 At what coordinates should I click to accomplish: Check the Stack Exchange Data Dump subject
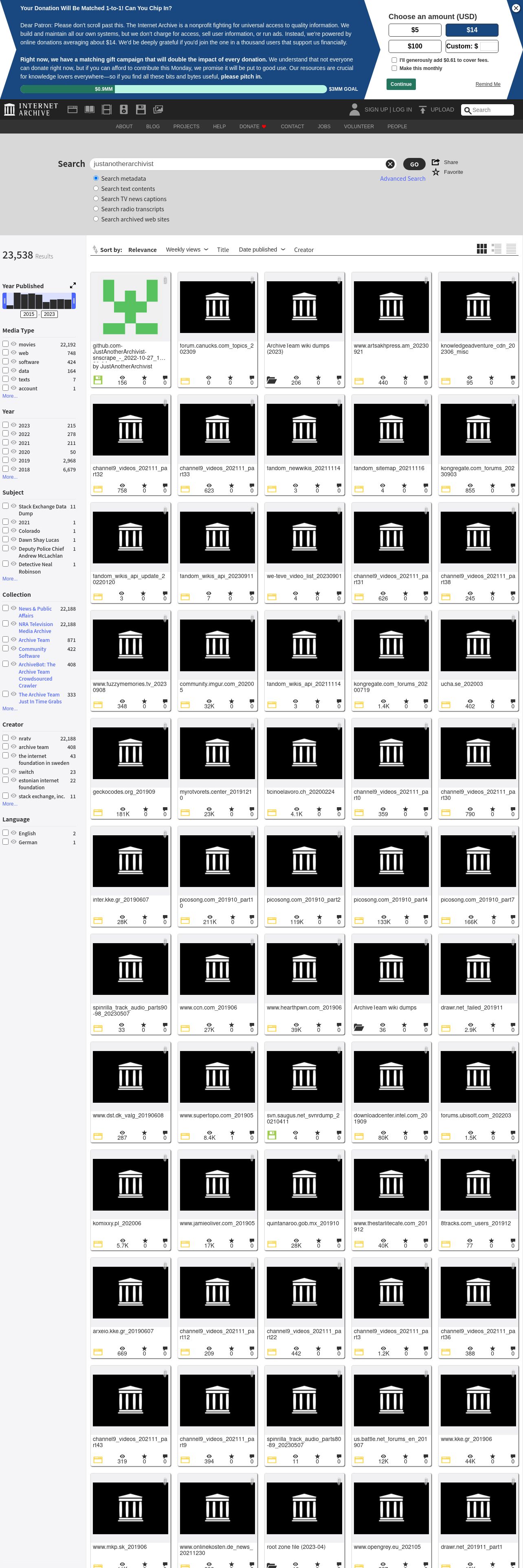click(5, 506)
